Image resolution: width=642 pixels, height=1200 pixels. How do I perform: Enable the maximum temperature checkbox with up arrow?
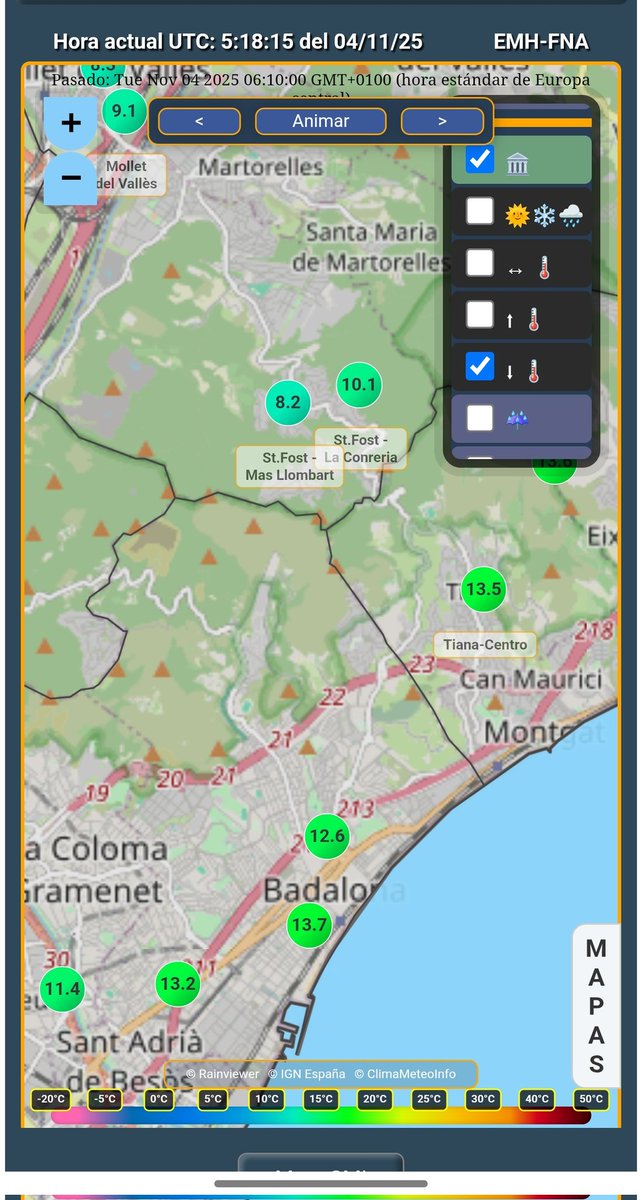480,315
